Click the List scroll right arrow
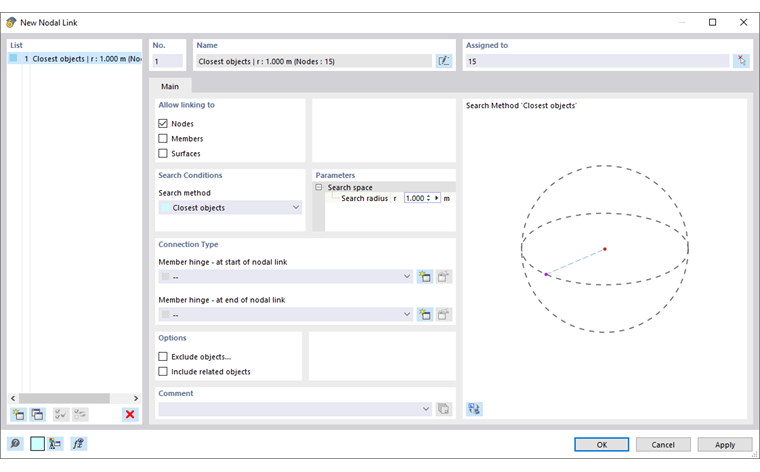Image resolution: width=760 pixels, height=472 pixels. (136, 398)
